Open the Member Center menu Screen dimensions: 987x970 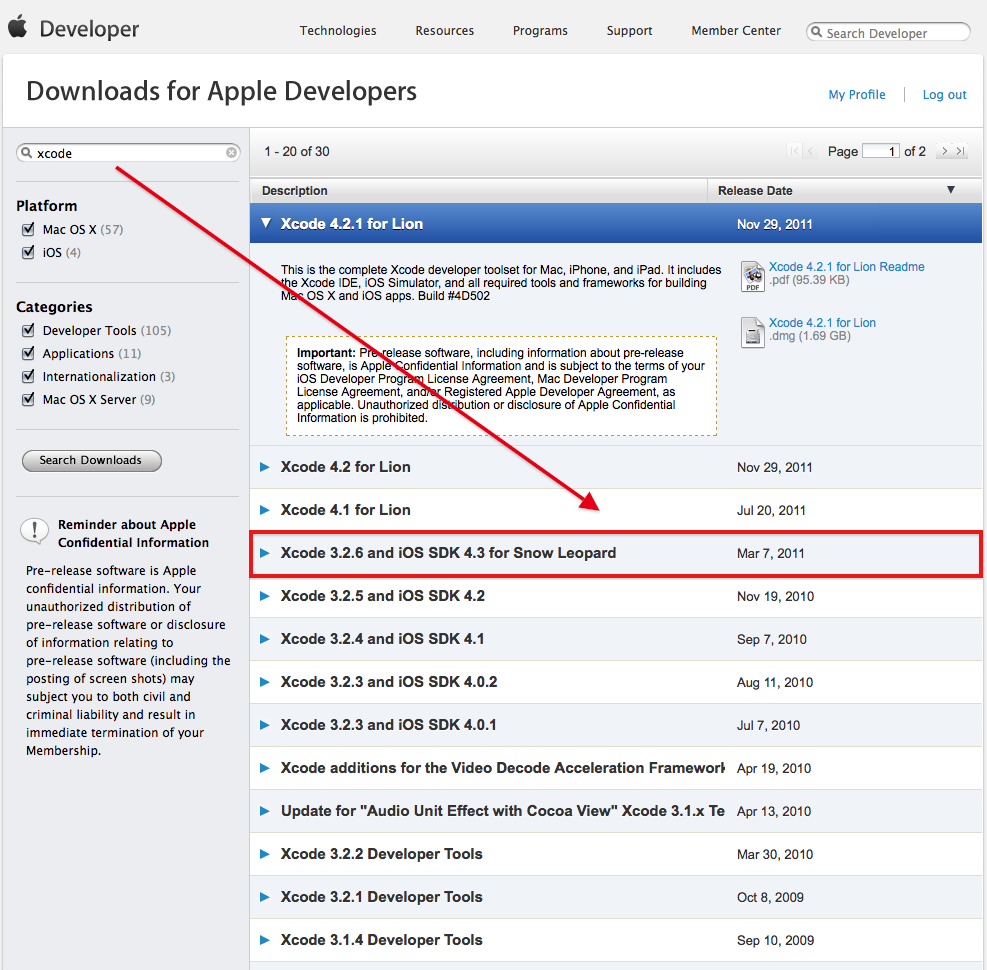(x=736, y=30)
